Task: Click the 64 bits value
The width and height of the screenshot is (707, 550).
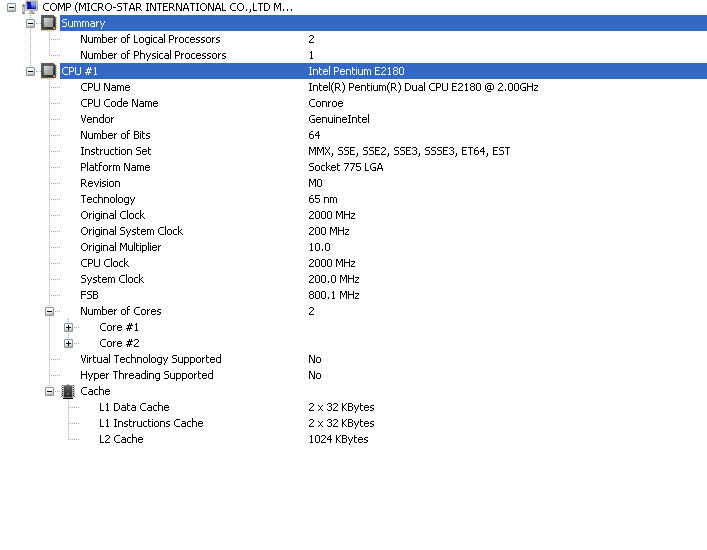Action: pyautogui.click(x=314, y=135)
